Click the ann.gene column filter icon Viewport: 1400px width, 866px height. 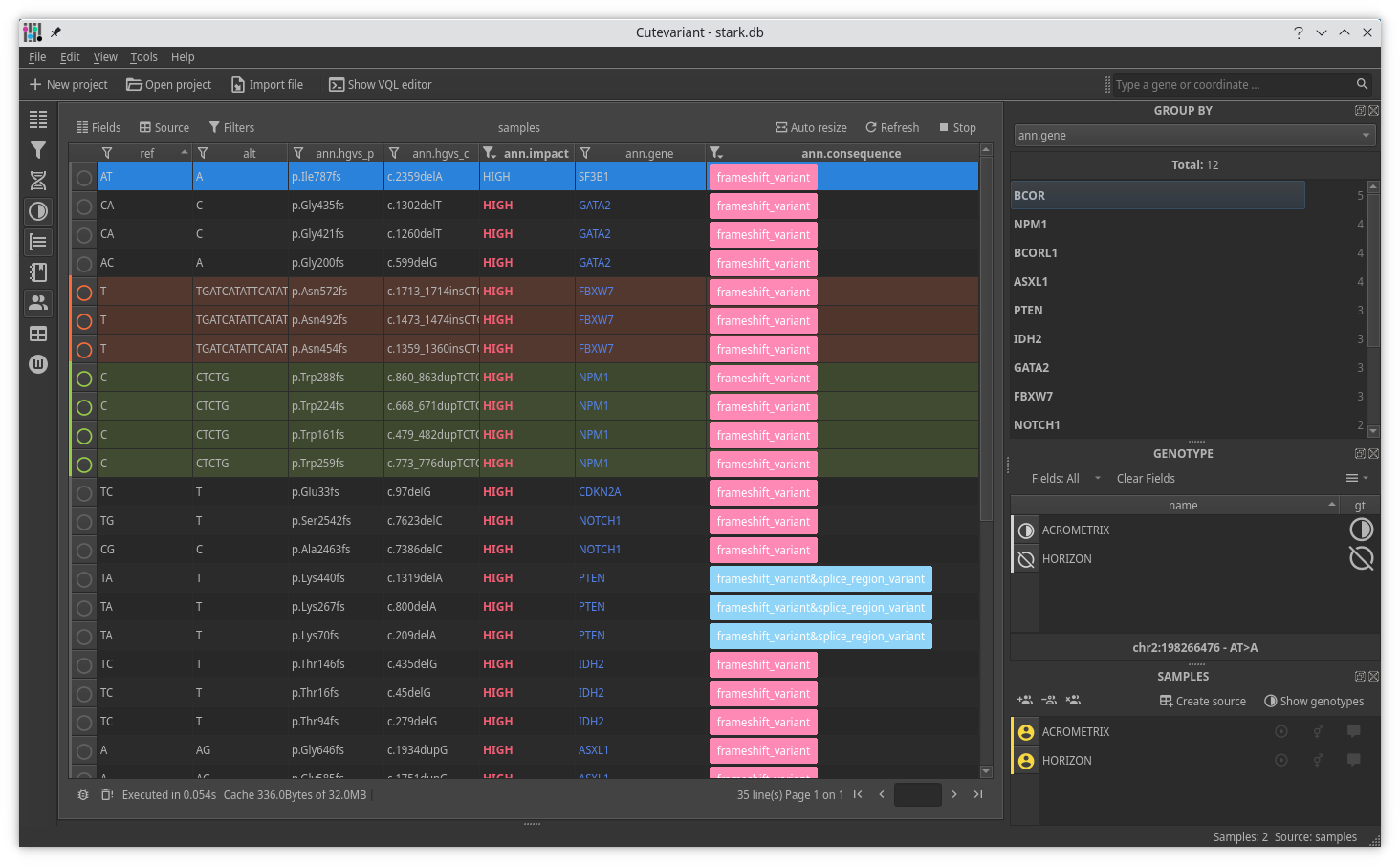[585, 153]
